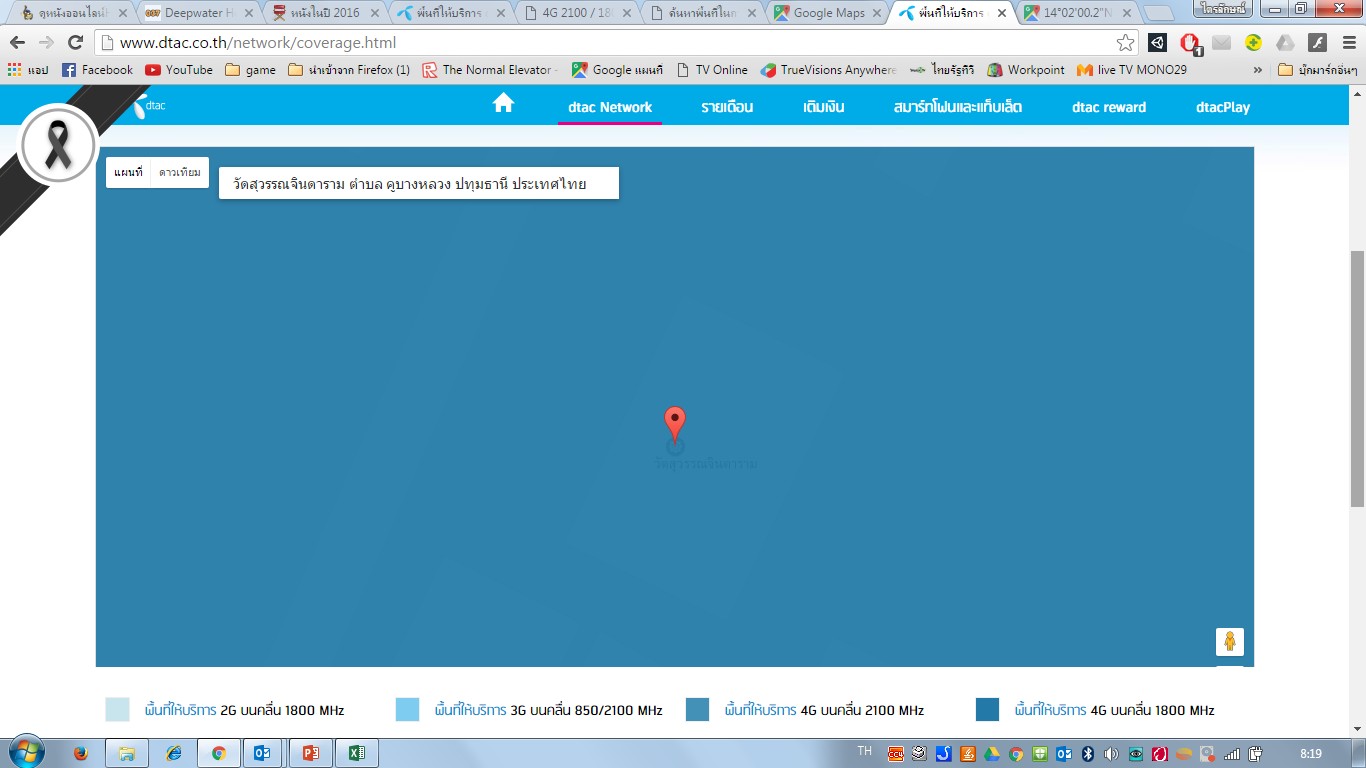Viewport: 1366px width, 768px height.
Task: Open the แอป apps bookmark shortcut
Action: click(x=28, y=70)
